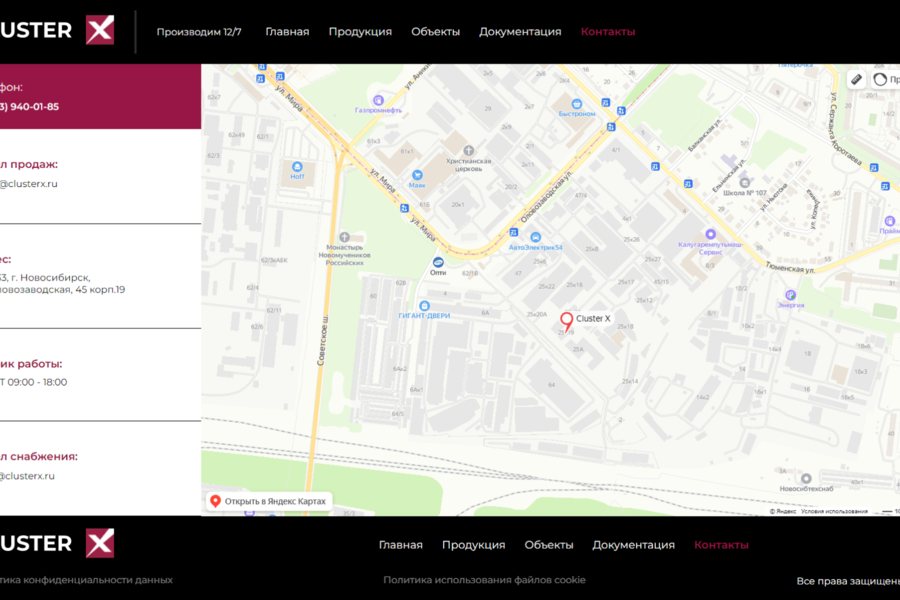This screenshot has width=900, height=600.
Task: Open Объекты in the header menu
Action: [436, 32]
